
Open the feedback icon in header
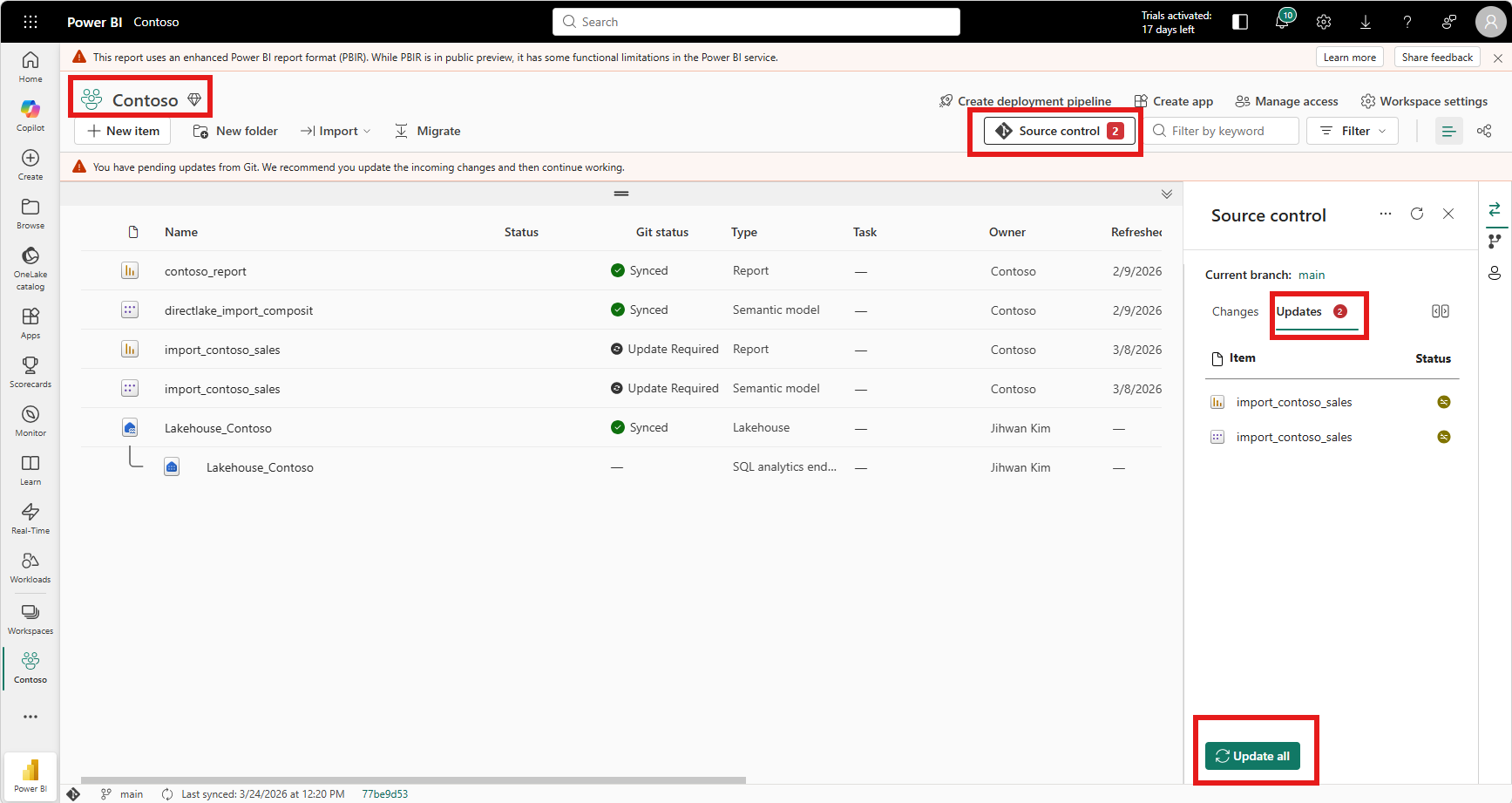[1449, 22]
